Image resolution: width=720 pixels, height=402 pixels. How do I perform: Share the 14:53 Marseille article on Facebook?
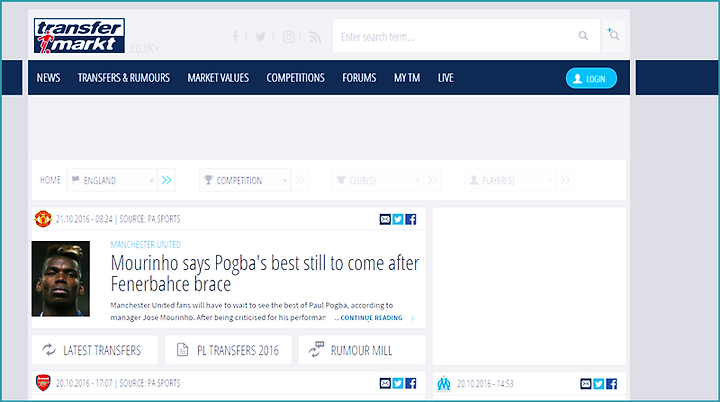[x=612, y=384]
